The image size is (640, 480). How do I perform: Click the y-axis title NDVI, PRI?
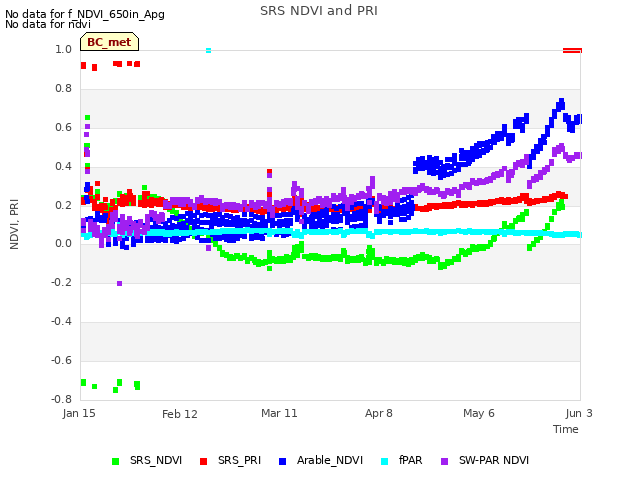click(14, 224)
